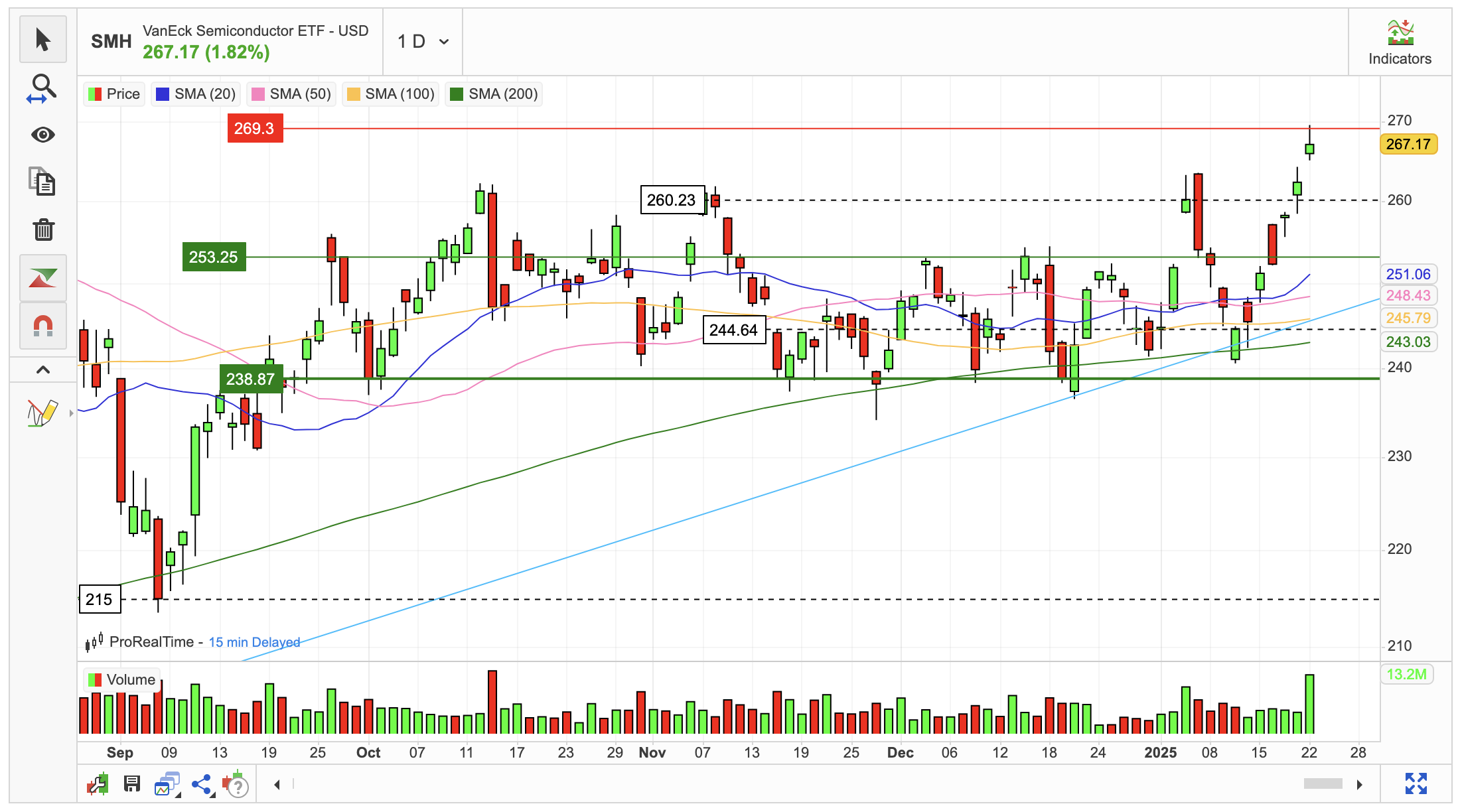Toggle the SMA (200) legend item
Viewport: 1460px width, 812px height.
494,94
